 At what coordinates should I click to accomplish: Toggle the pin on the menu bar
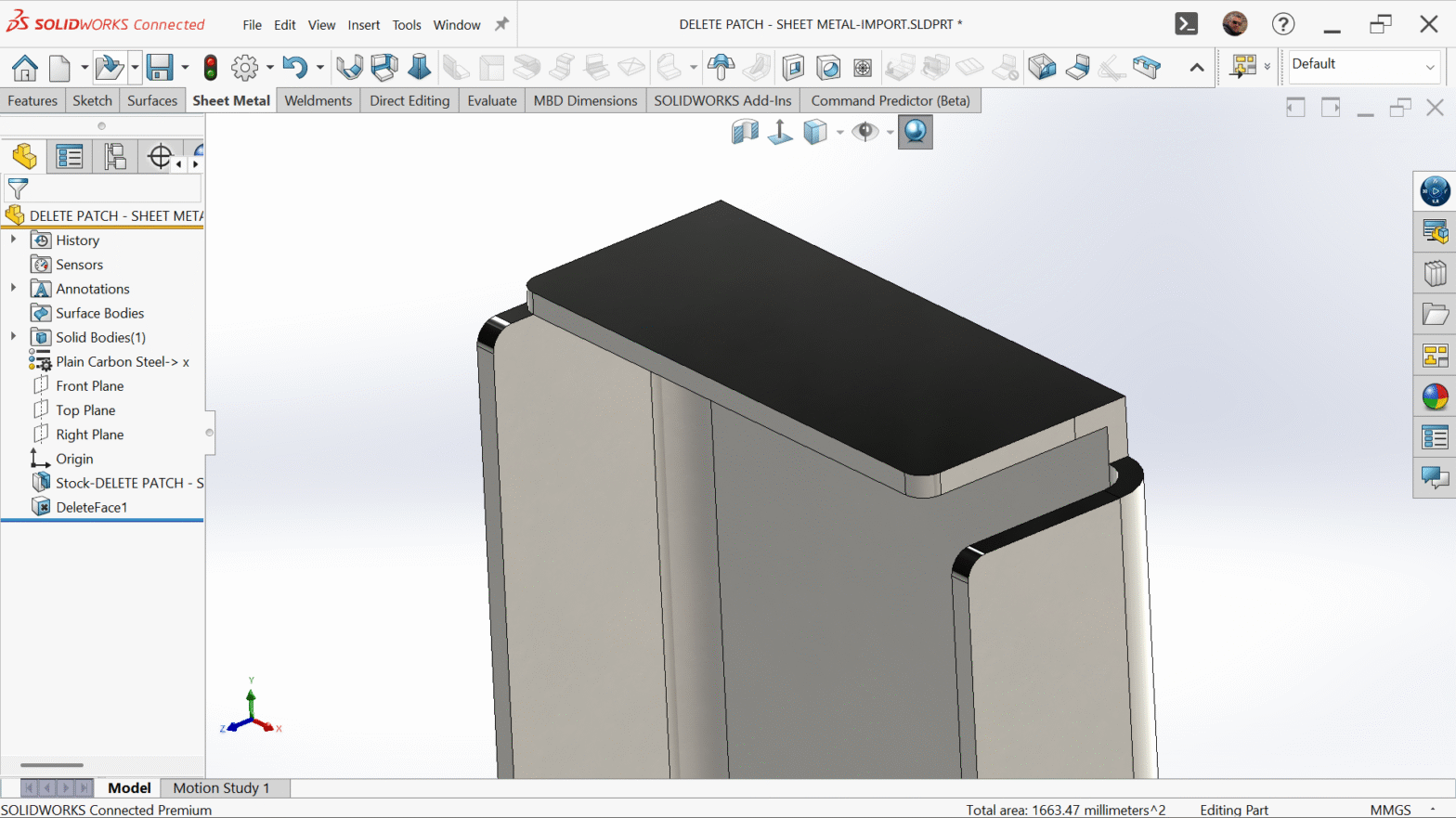(x=501, y=24)
